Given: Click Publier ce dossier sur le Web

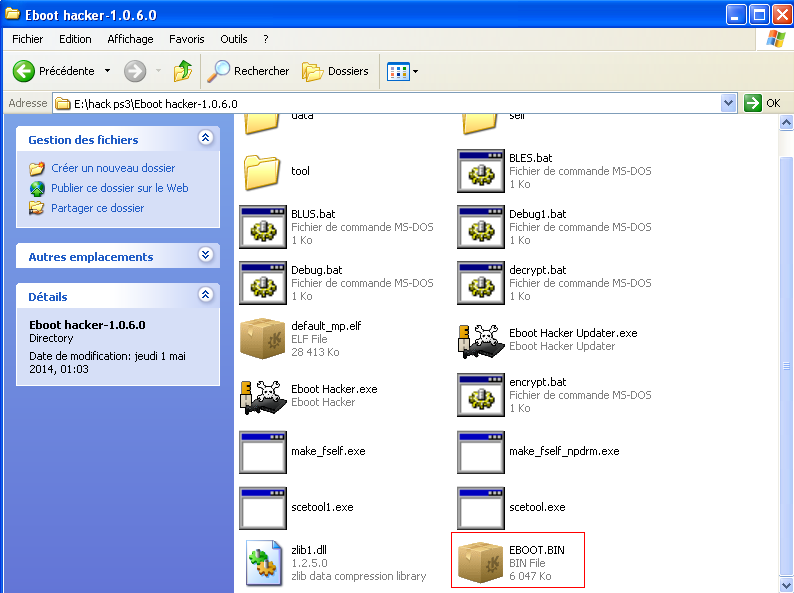Looking at the screenshot, I should 120,188.
